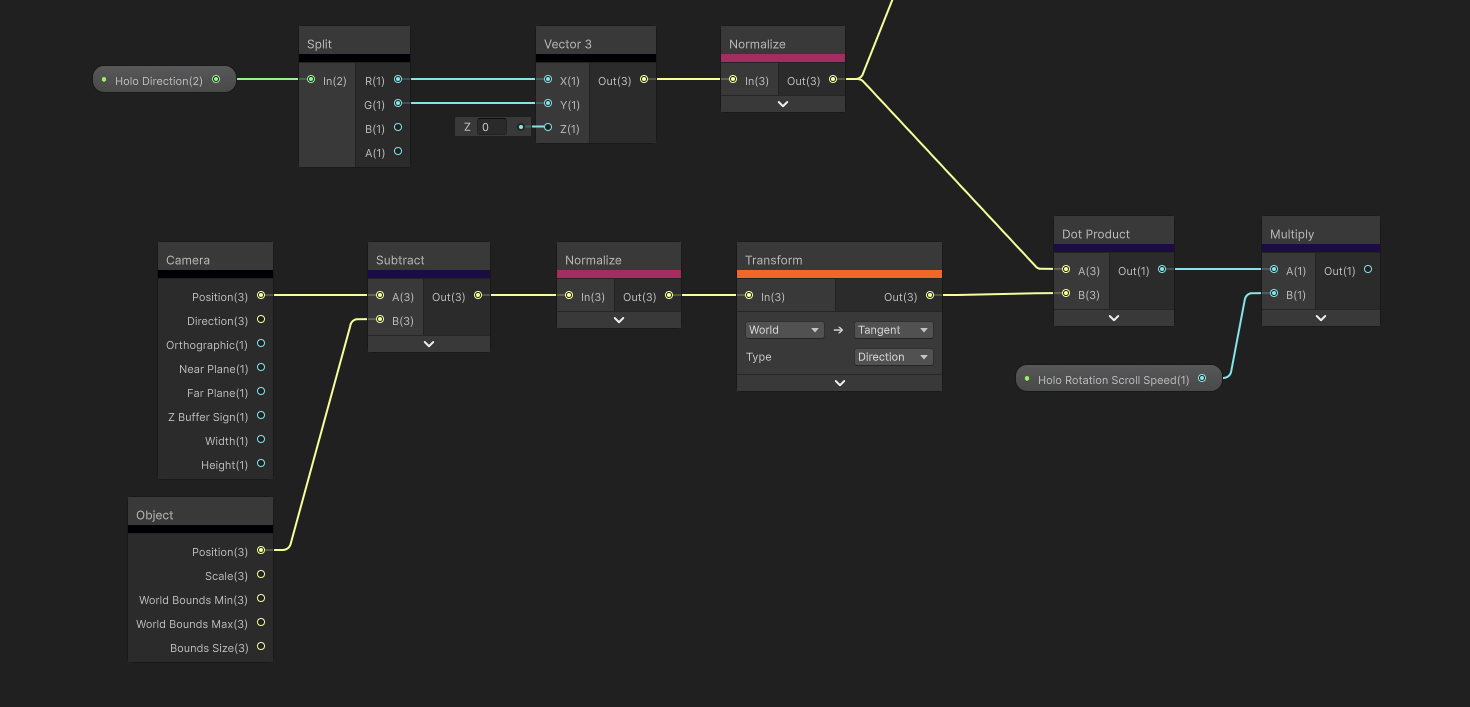Image resolution: width=1470 pixels, height=707 pixels.
Task: Select the Holo Direction property pill
Action: tap(160, 79)
